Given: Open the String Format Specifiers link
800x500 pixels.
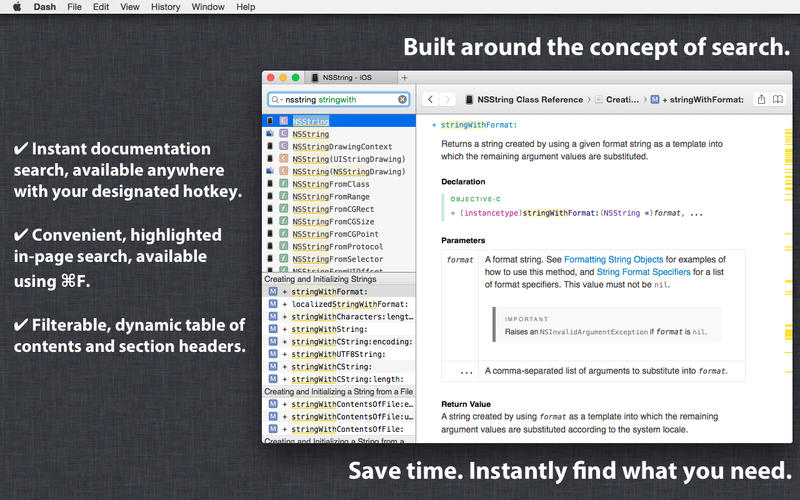Looking at the screenshot, I should (x=650, y=271).
